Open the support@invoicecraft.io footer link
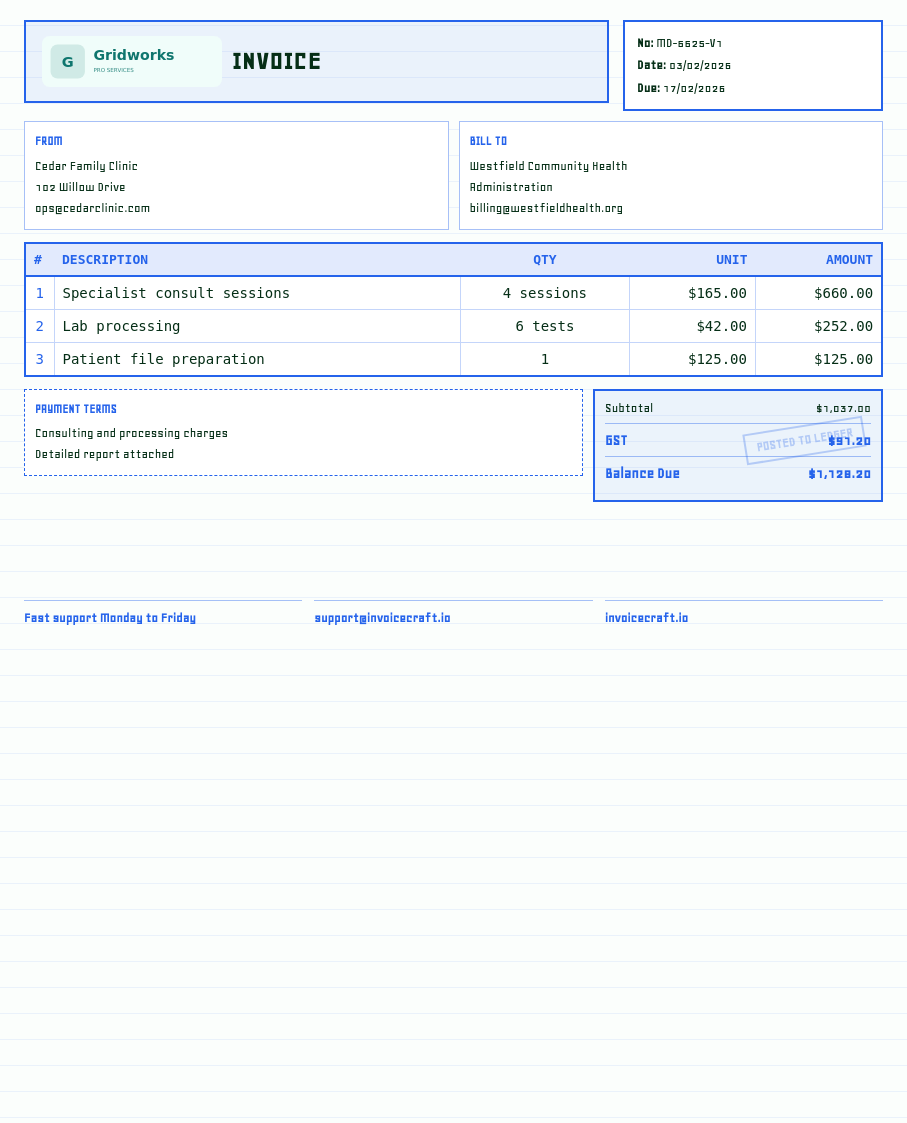The width and height of the screenshot is (907, 1123). pyautogui.click(x=383, y=618)
